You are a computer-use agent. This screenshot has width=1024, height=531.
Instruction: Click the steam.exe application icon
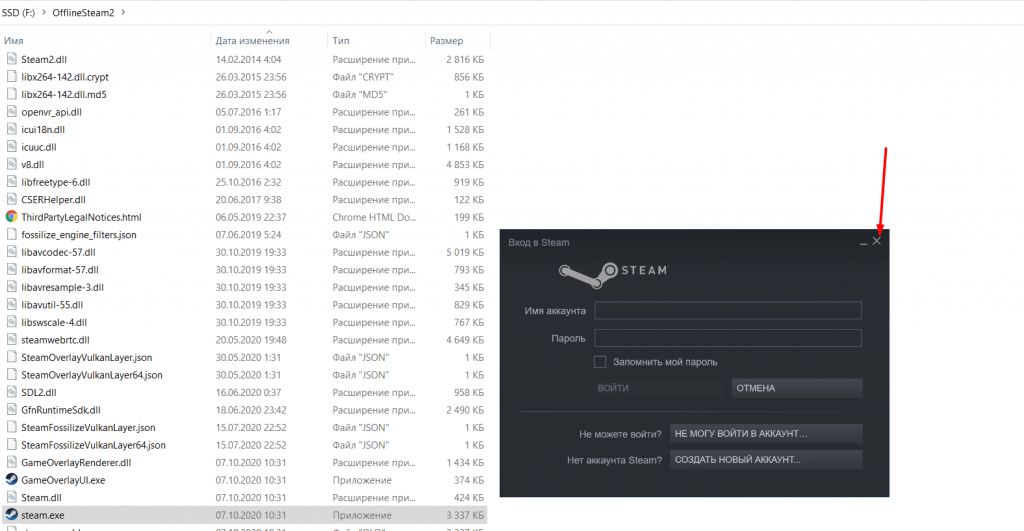point(11,515)
